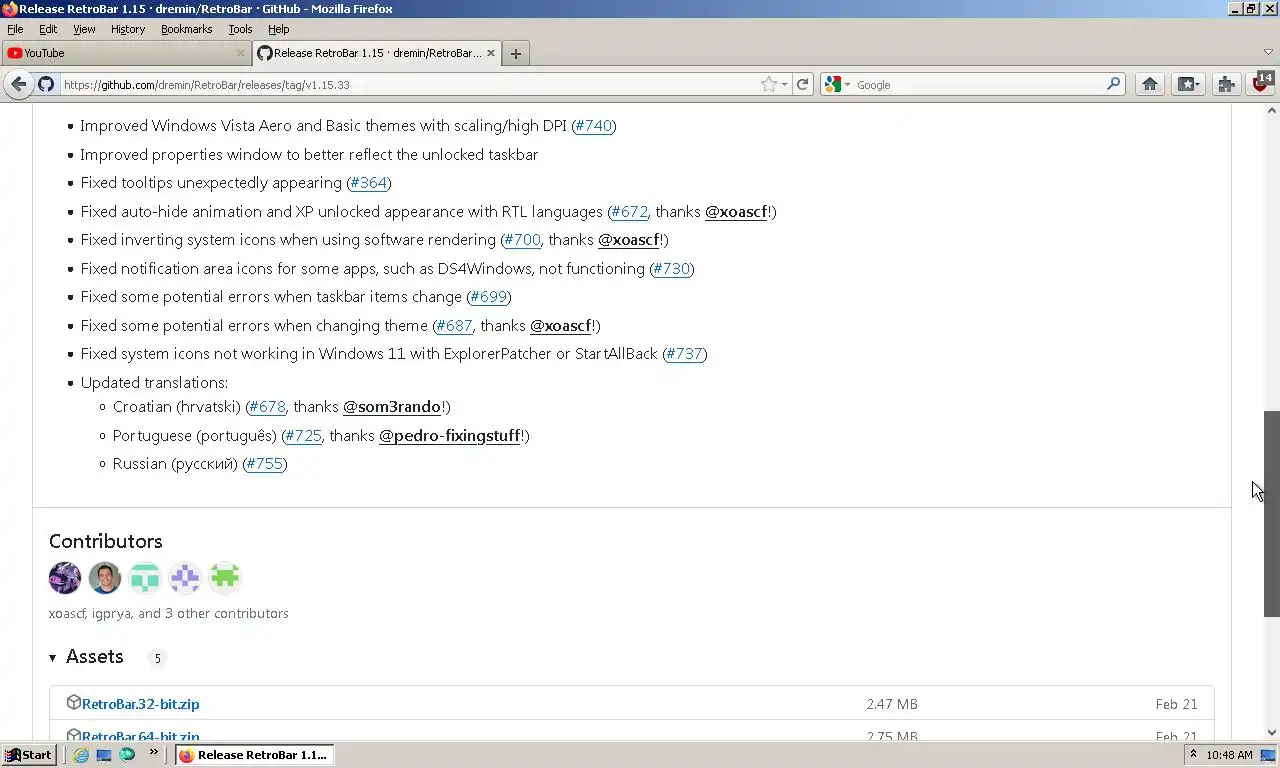
Task: Bookmark this page with the star icon
Action: click(x=768, y=85)
